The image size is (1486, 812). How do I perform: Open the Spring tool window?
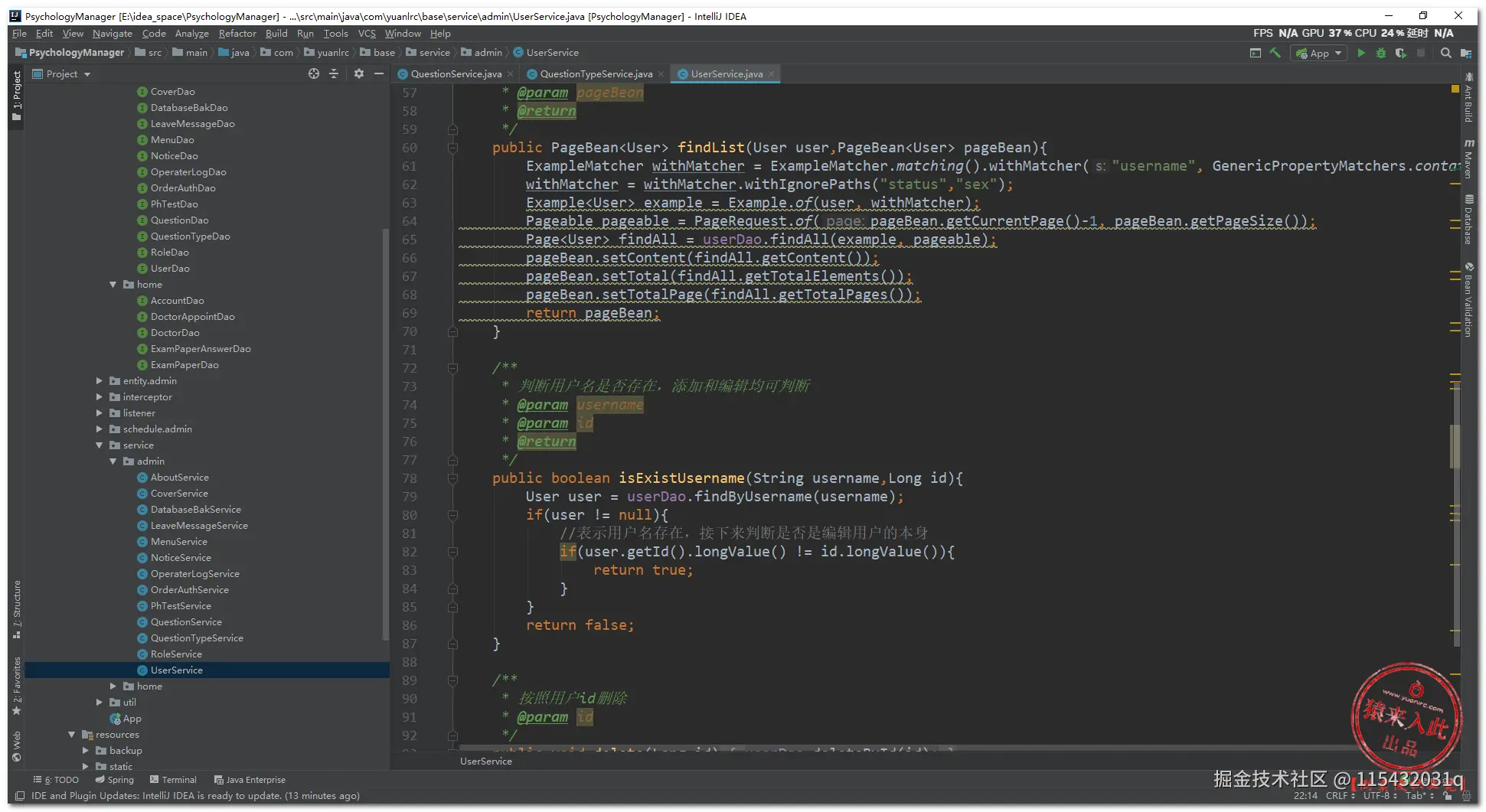tap(115, 780)
